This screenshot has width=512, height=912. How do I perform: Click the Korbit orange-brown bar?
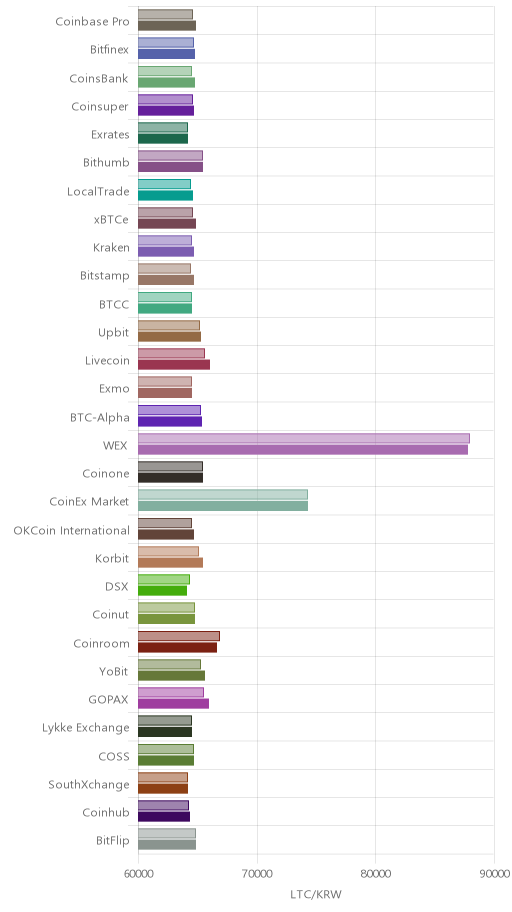click(170, 557)
